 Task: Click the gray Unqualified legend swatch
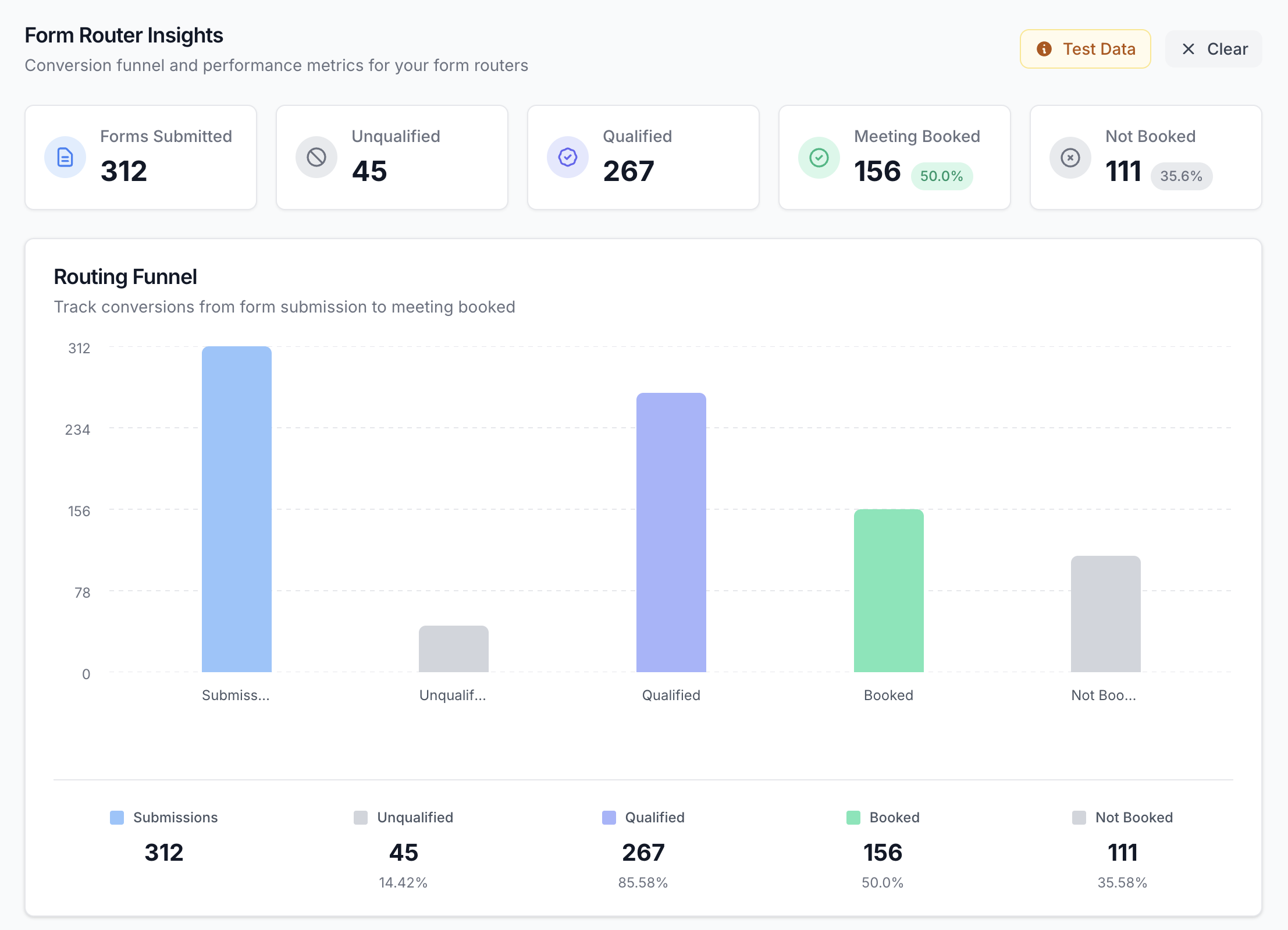tap(361, 818)
